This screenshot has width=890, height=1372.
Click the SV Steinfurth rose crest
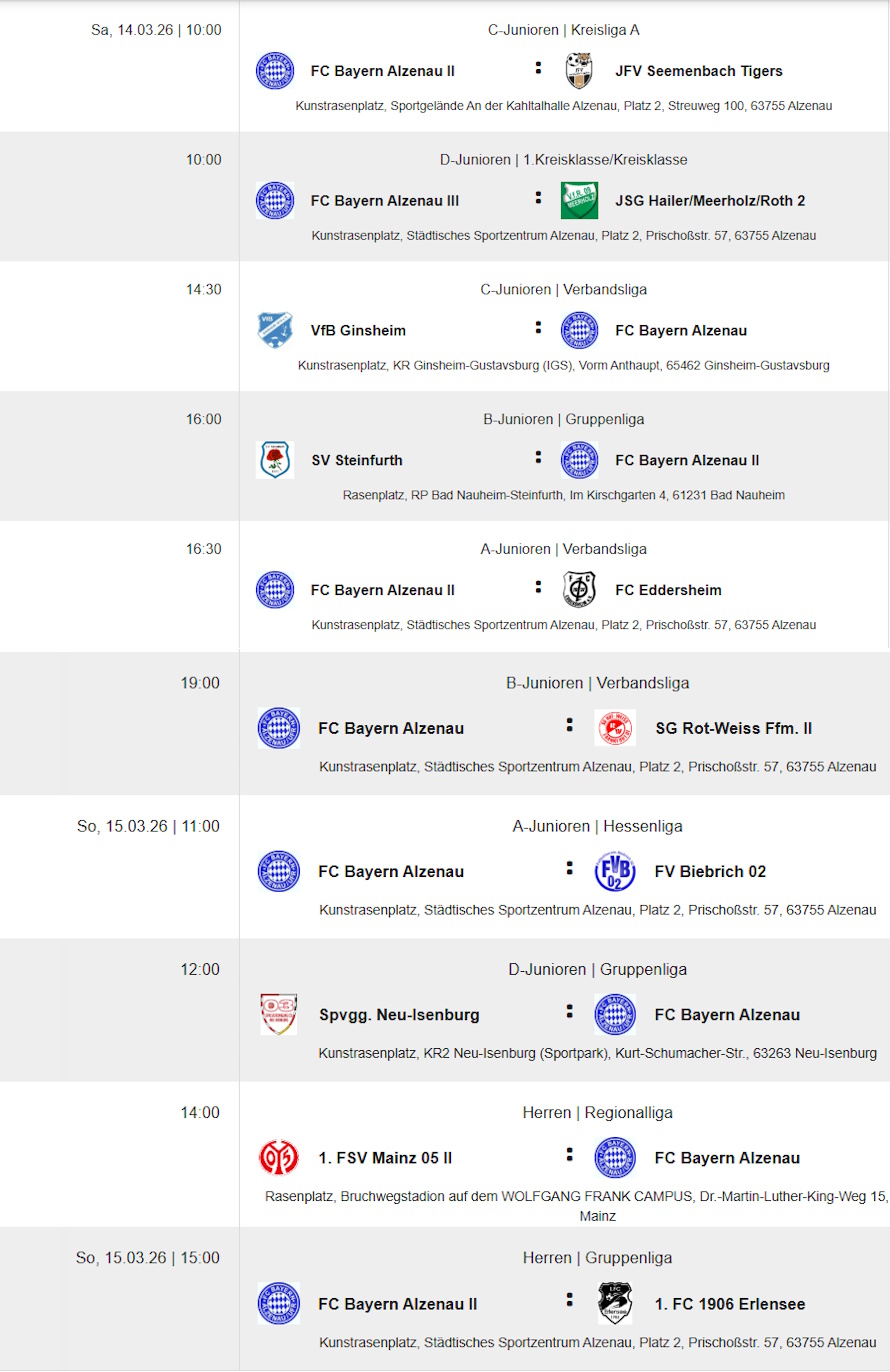point(275,460)
